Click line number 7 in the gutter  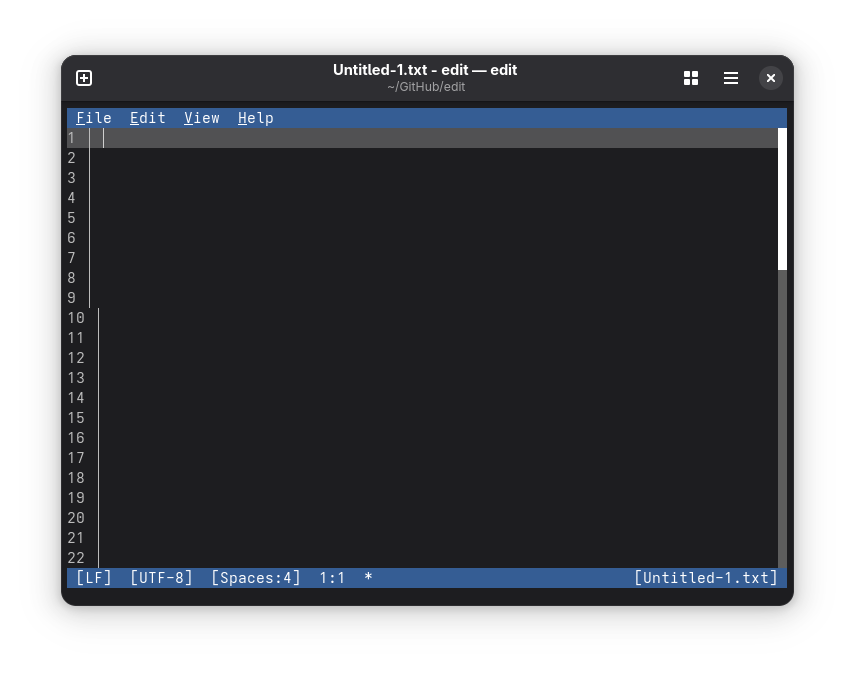71,258
